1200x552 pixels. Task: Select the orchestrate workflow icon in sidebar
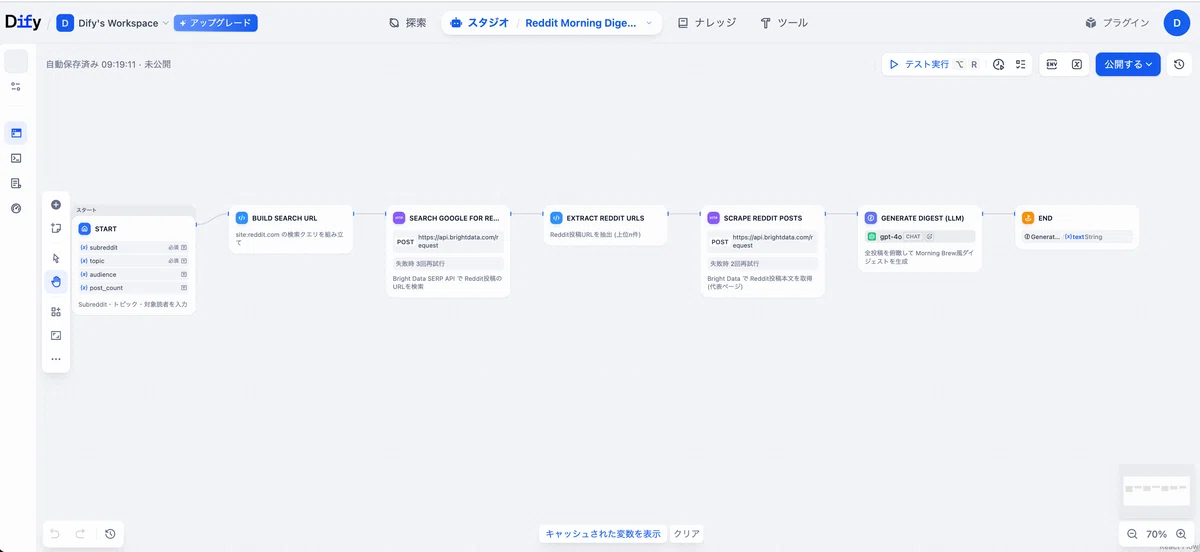click(16, 132)
